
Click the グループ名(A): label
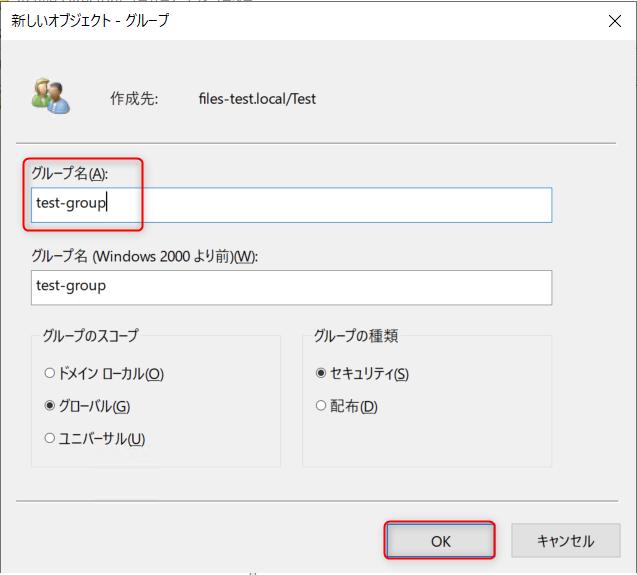(69, 174)
